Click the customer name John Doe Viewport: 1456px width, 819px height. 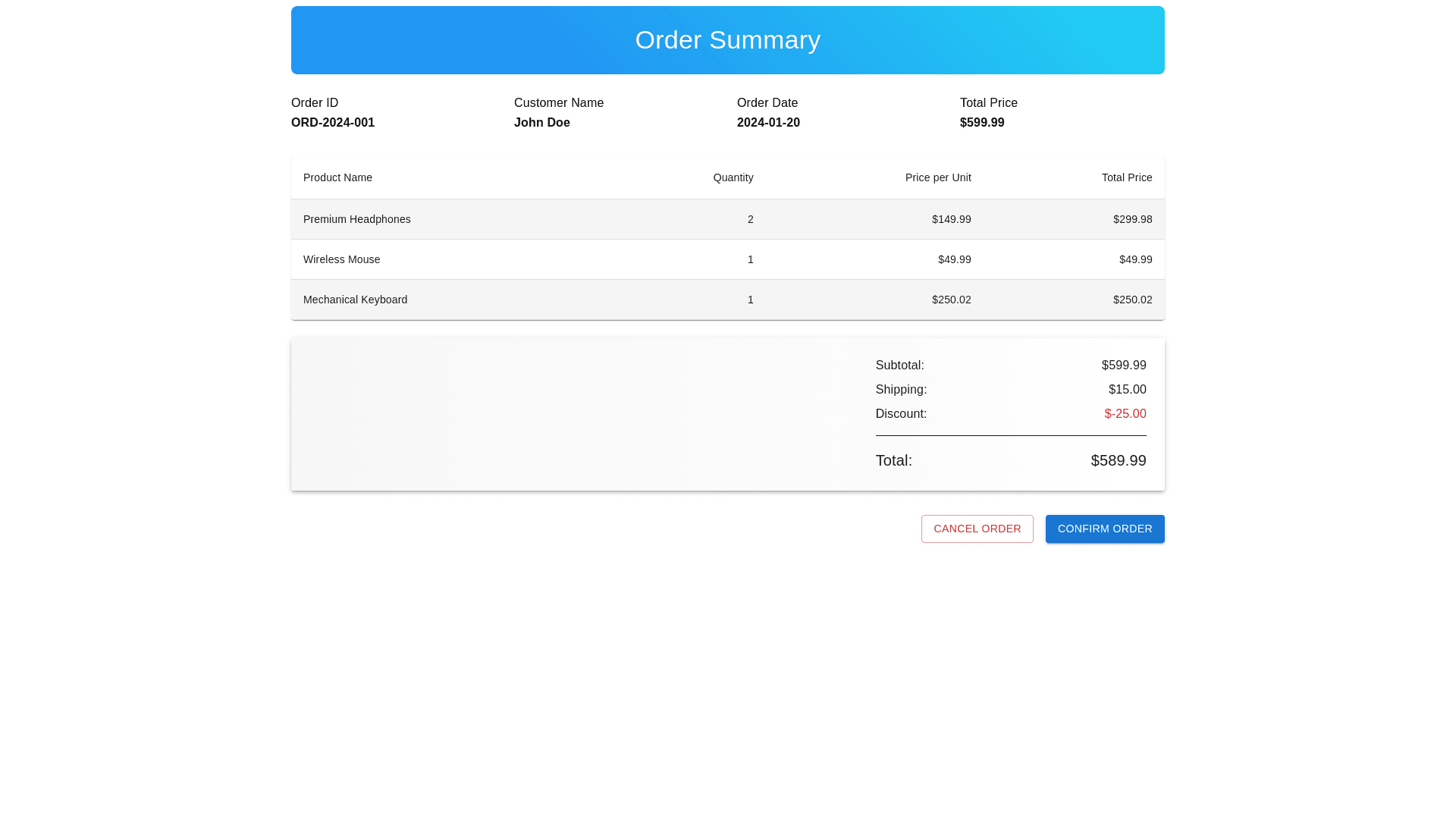(x=541, y=123)
